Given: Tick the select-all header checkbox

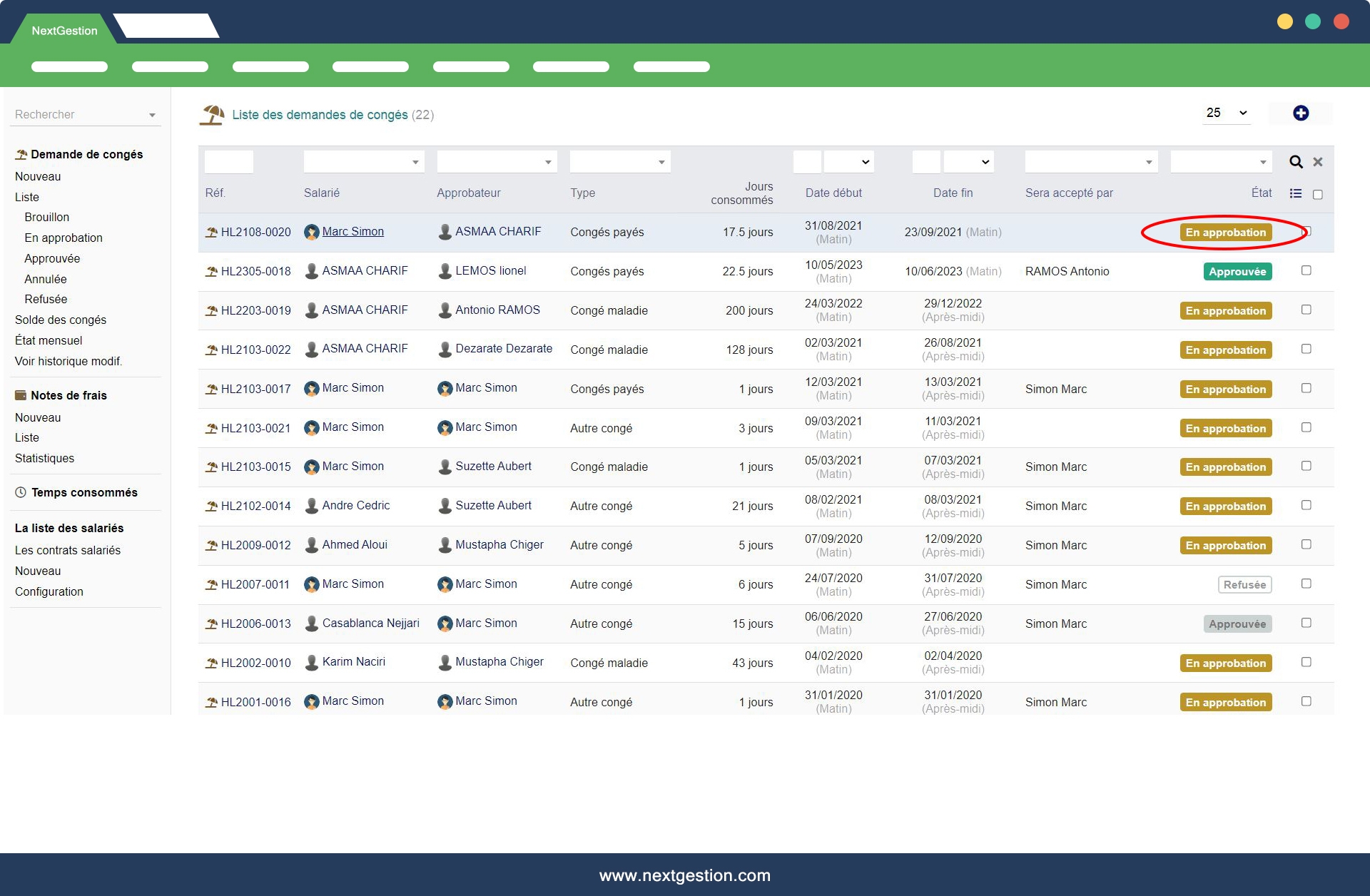Looking at the screenshot, I should coord(1318,194).
